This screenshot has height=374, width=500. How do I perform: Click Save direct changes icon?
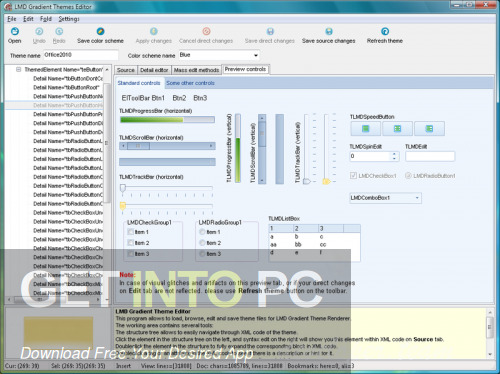(x=270, y=31)
